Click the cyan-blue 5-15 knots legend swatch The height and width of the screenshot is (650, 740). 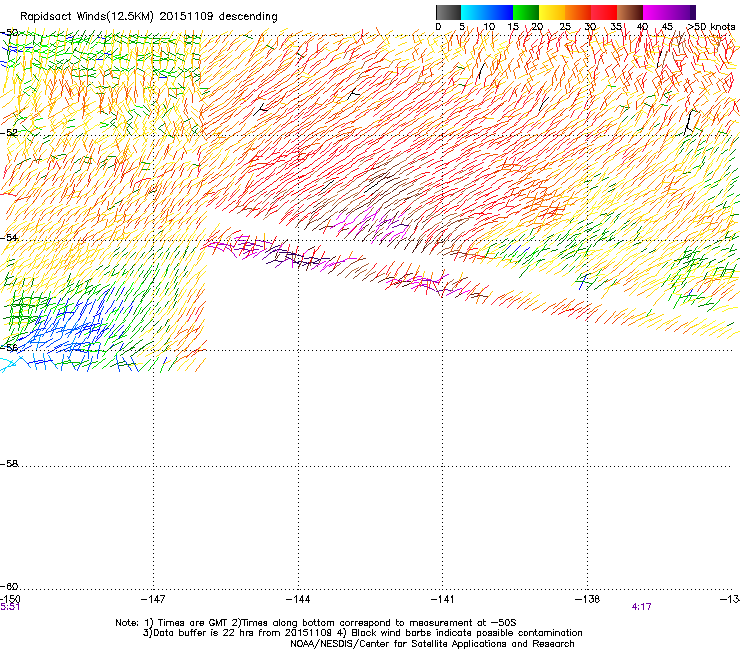pyautogui.click(x=487, y=12)
